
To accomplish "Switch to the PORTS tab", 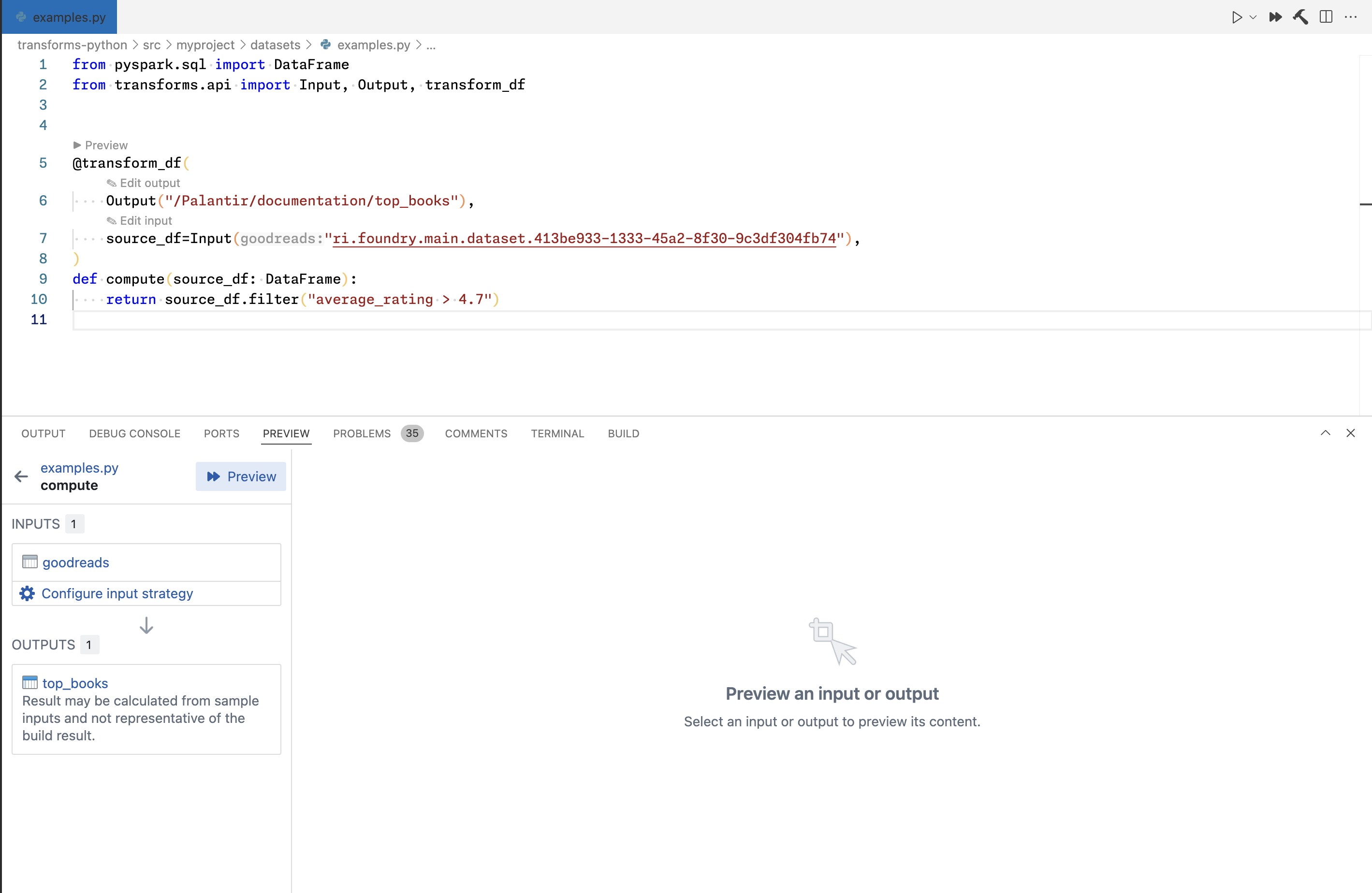I will (221, 433).
